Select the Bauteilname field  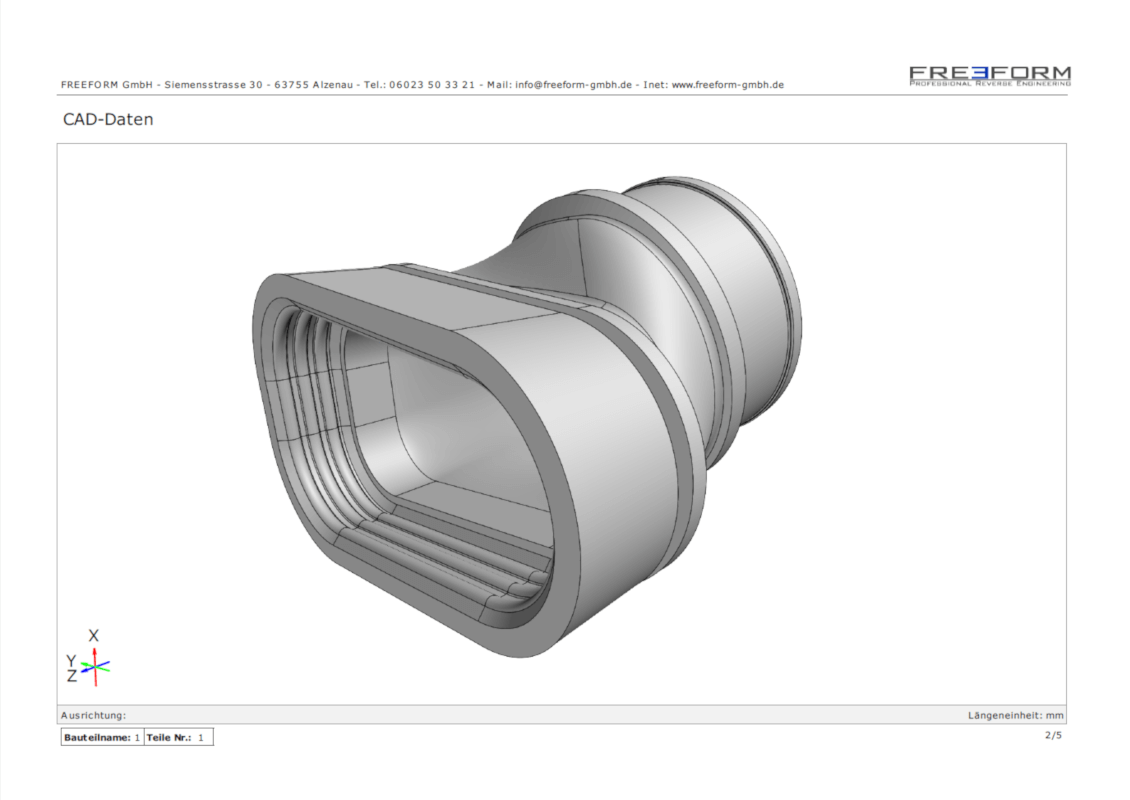102,737
